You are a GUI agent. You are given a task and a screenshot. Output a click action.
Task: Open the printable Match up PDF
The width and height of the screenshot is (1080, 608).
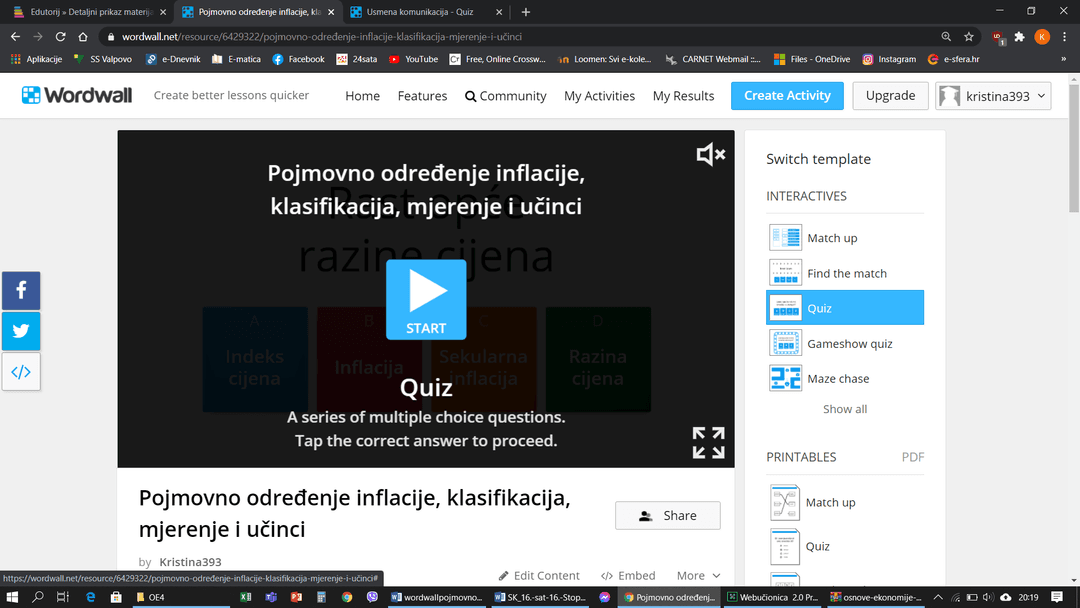coord(830,502)
